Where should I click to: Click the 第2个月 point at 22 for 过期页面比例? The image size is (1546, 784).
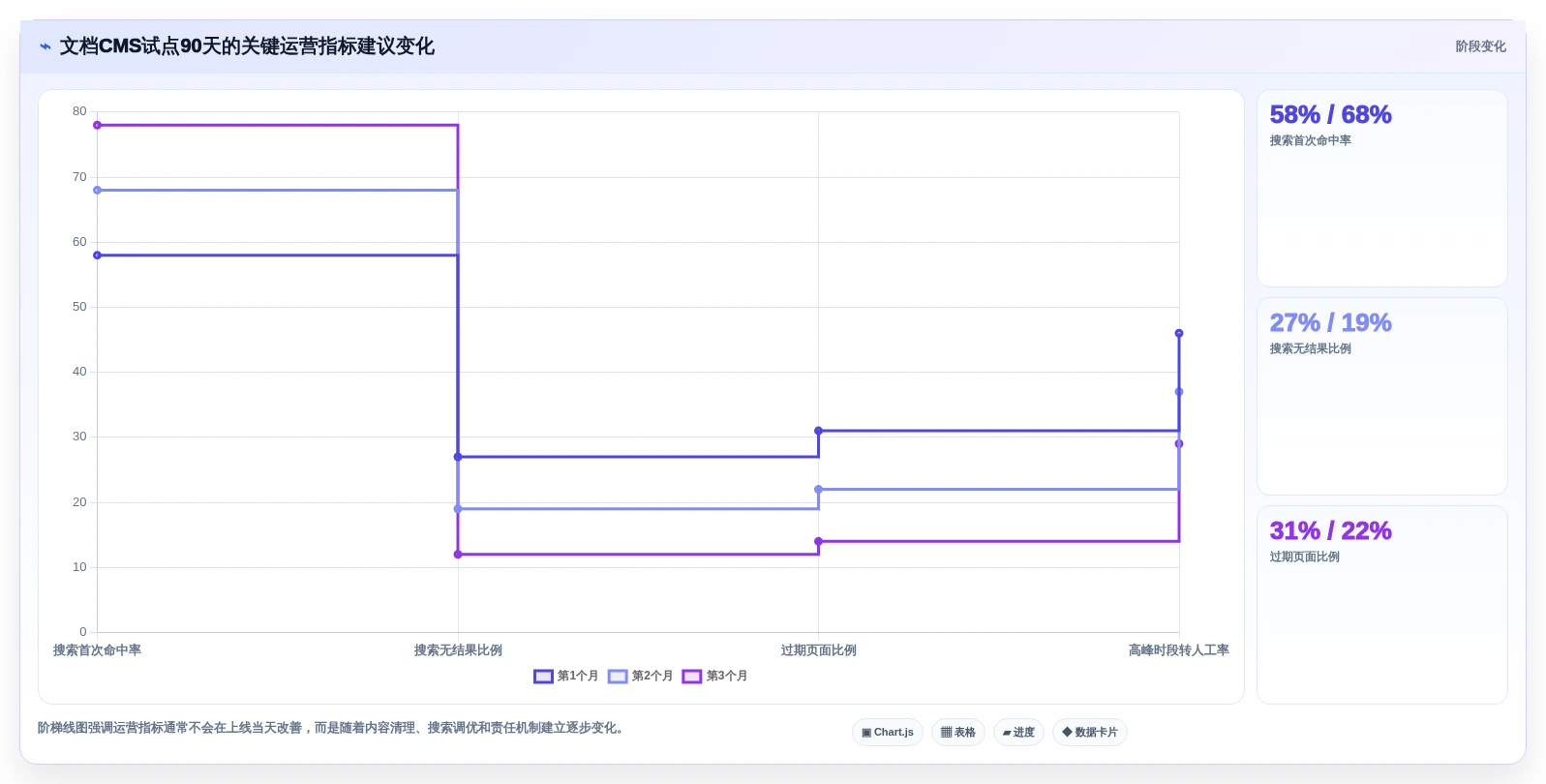[x=818, y=490]
